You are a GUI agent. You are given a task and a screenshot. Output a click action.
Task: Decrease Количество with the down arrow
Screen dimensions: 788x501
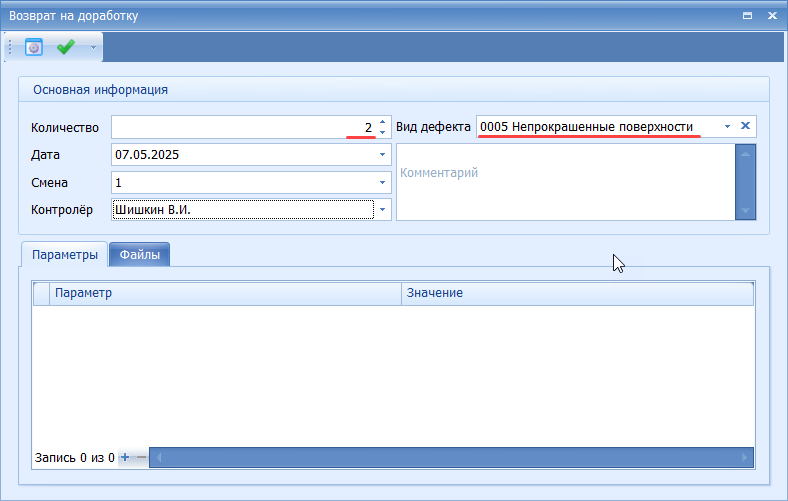tap(382, 133)
